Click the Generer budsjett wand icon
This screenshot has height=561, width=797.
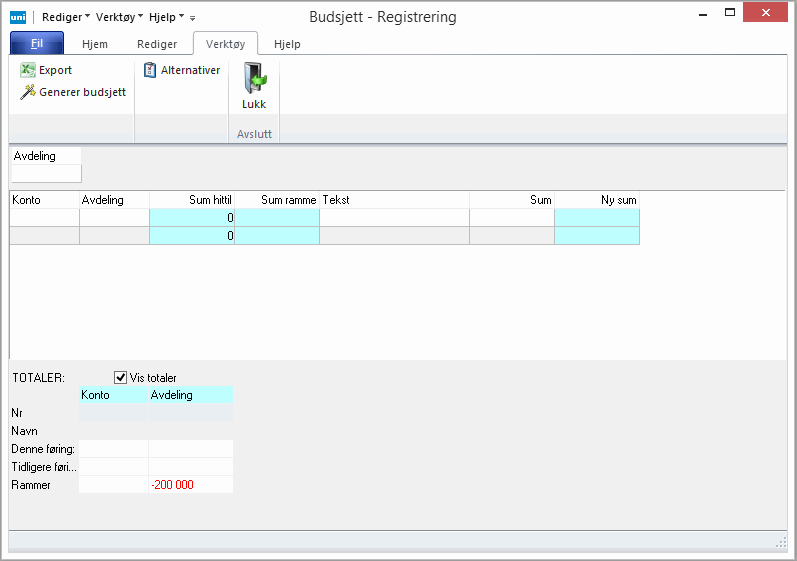coord(28,92)
